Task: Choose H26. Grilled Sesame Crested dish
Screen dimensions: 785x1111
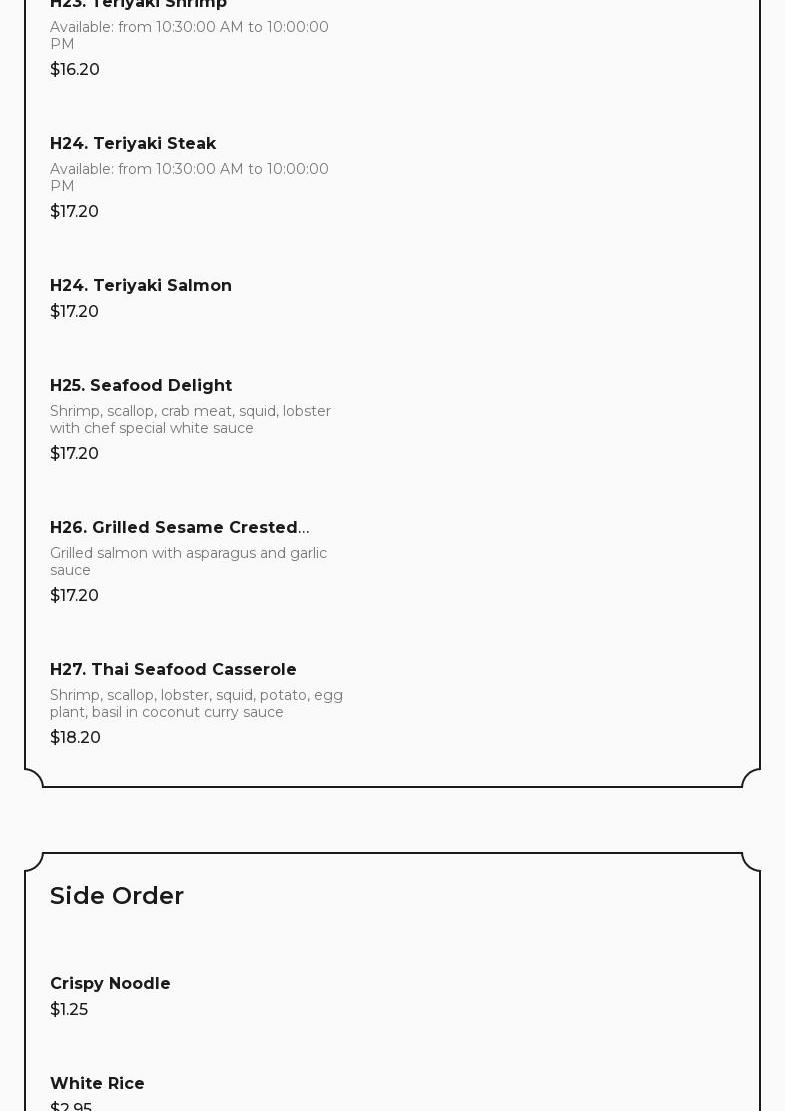Action: [179, 528]
